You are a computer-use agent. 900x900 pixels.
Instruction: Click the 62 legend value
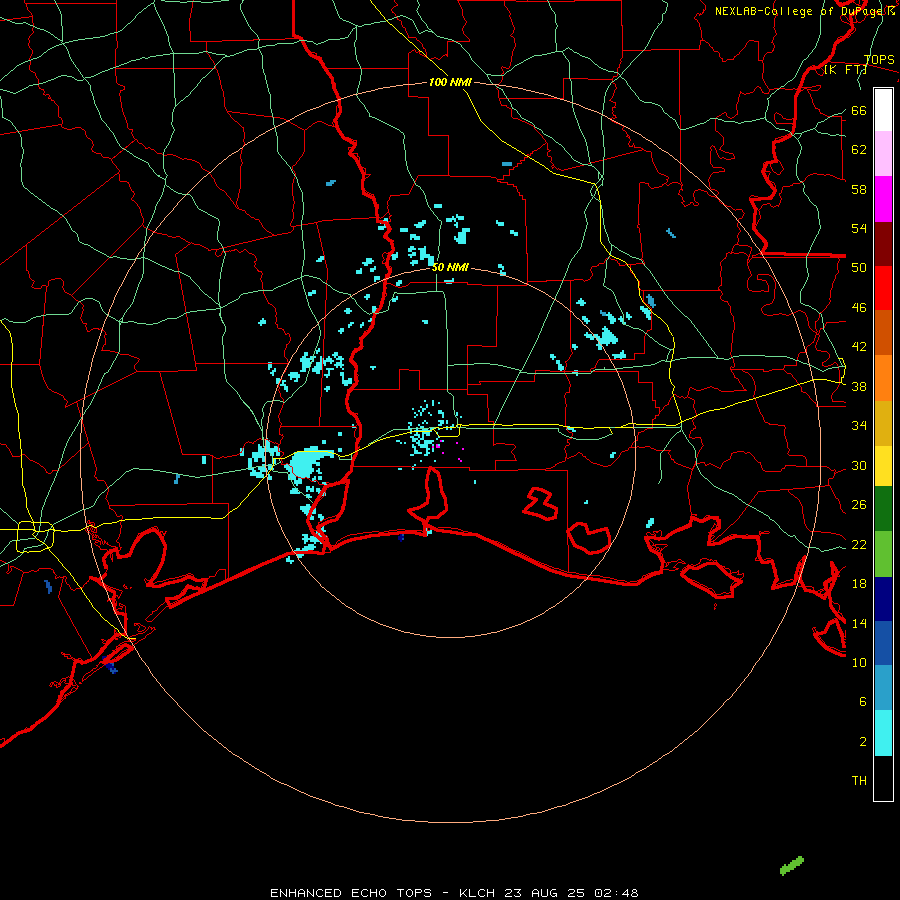859,149
